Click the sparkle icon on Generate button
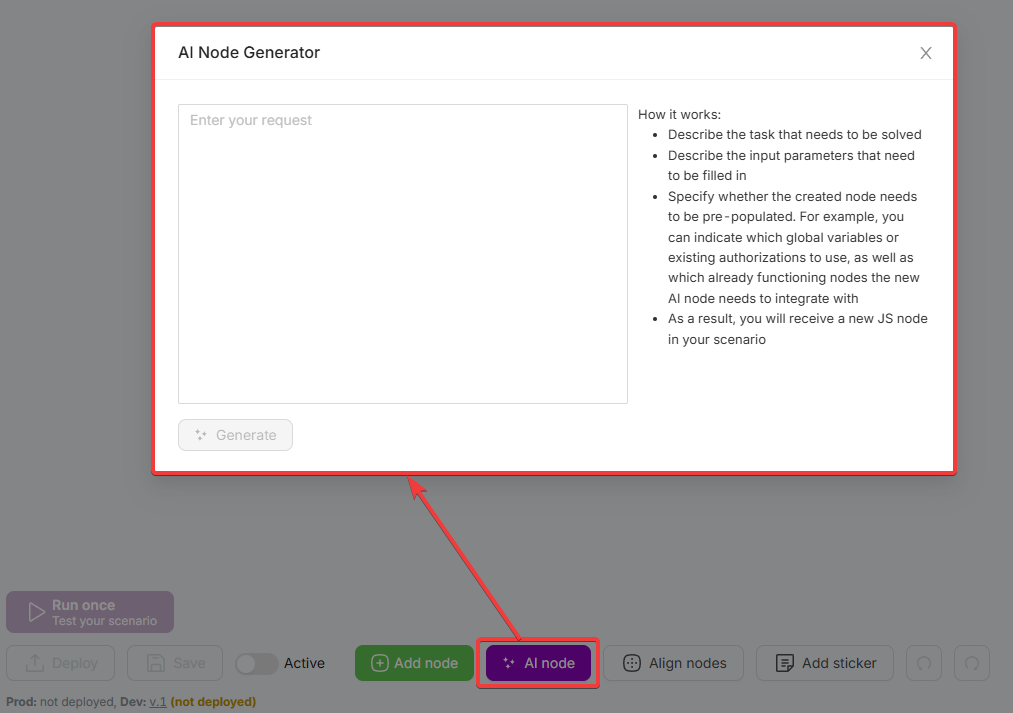The width and height of the screenshot is (1013, 713). [x=200, y=435]
